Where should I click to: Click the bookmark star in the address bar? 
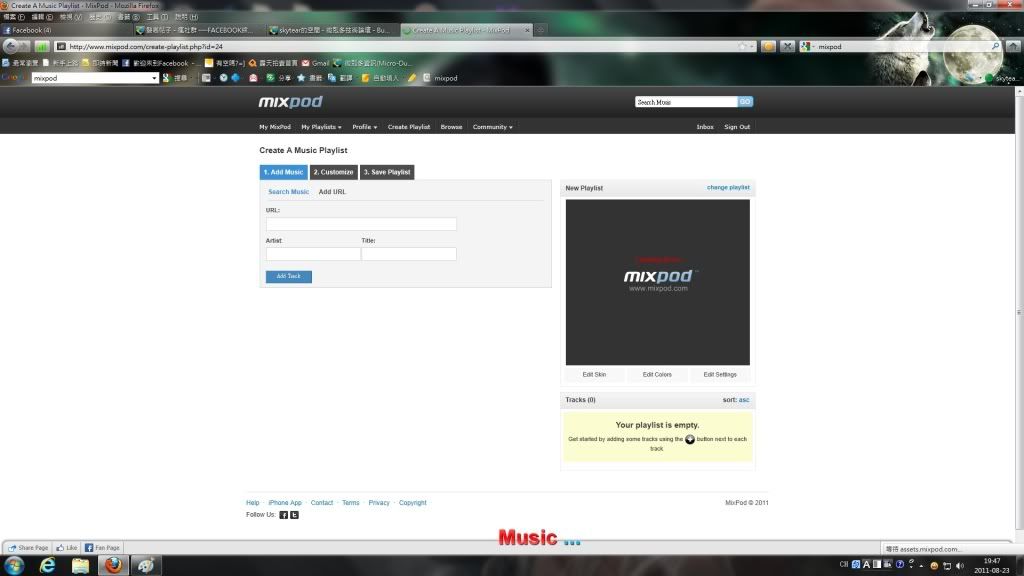742,46
